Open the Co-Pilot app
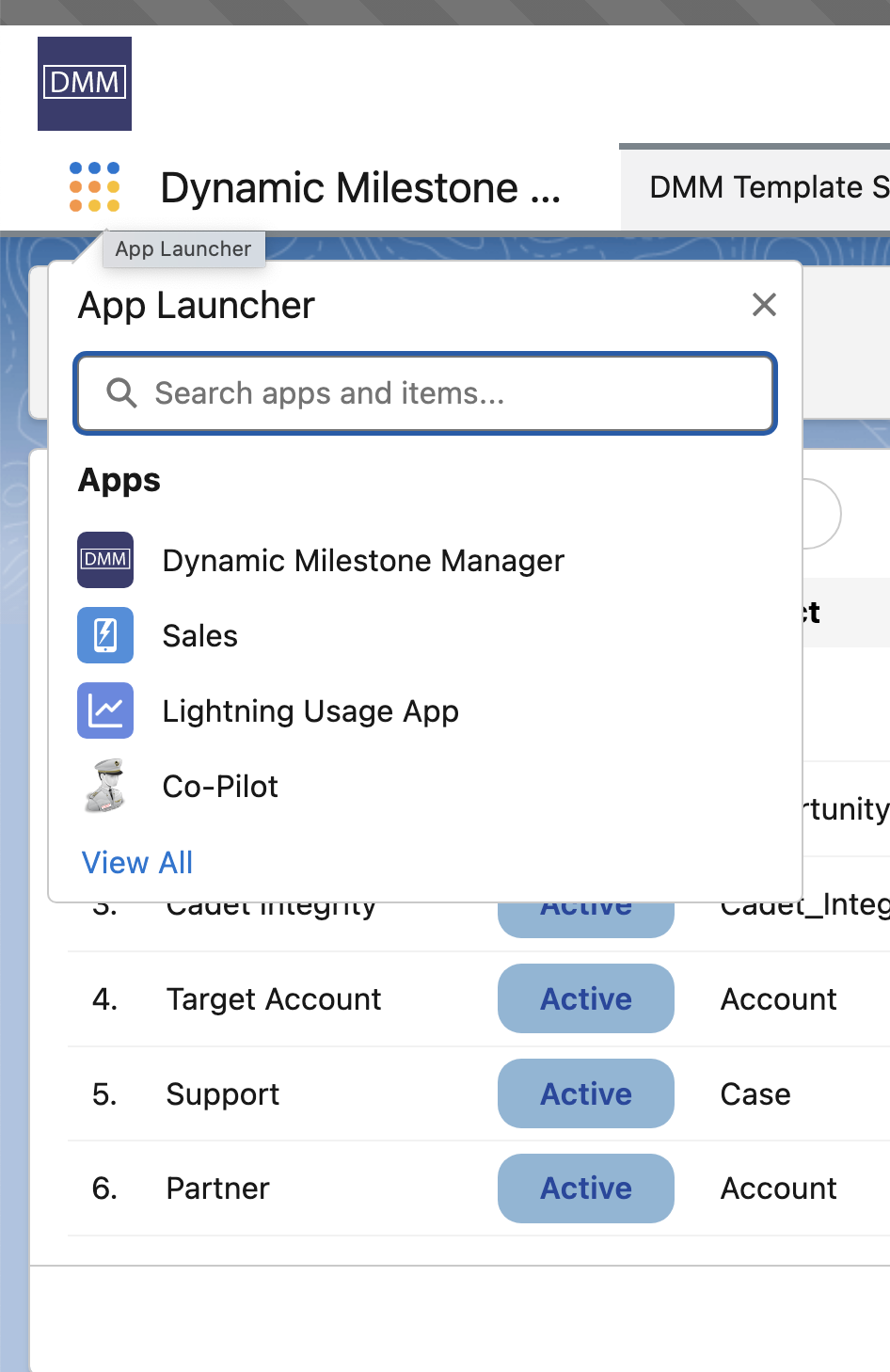 (x=220, y=787)
